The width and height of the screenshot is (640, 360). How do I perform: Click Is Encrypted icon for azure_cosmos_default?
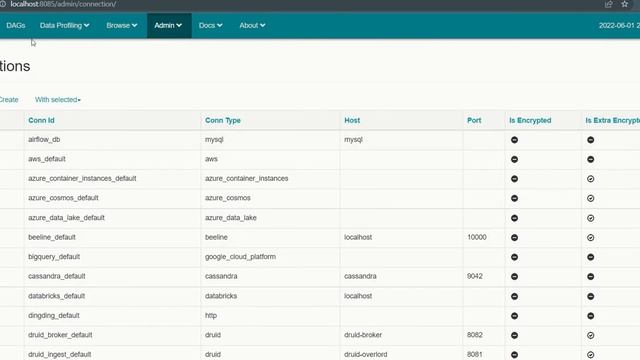pos(514,198)
